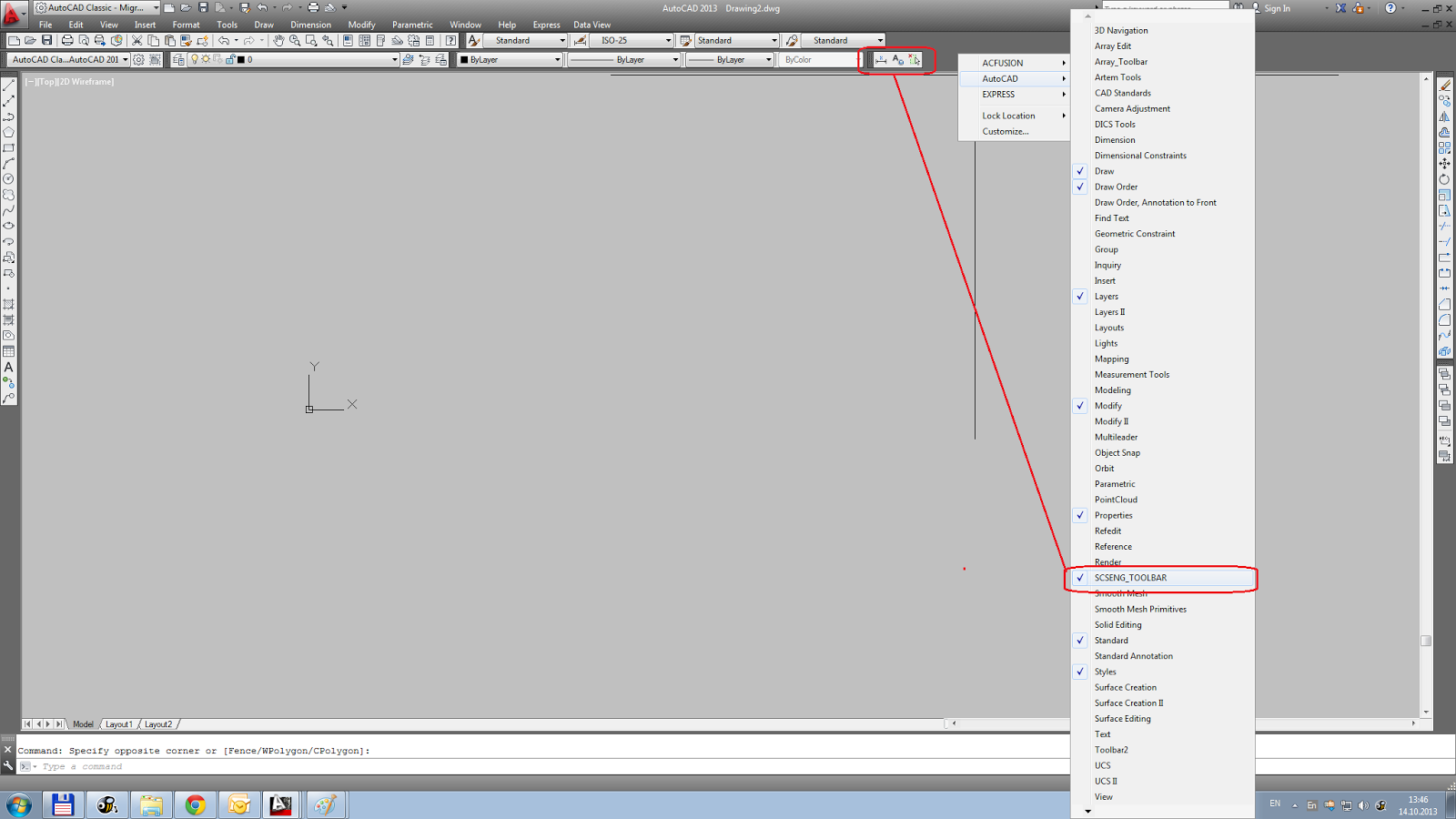Screen dimensions: 1456x819
Task: Click the Save icon in Quick Access toolbar
Action: 203,8
